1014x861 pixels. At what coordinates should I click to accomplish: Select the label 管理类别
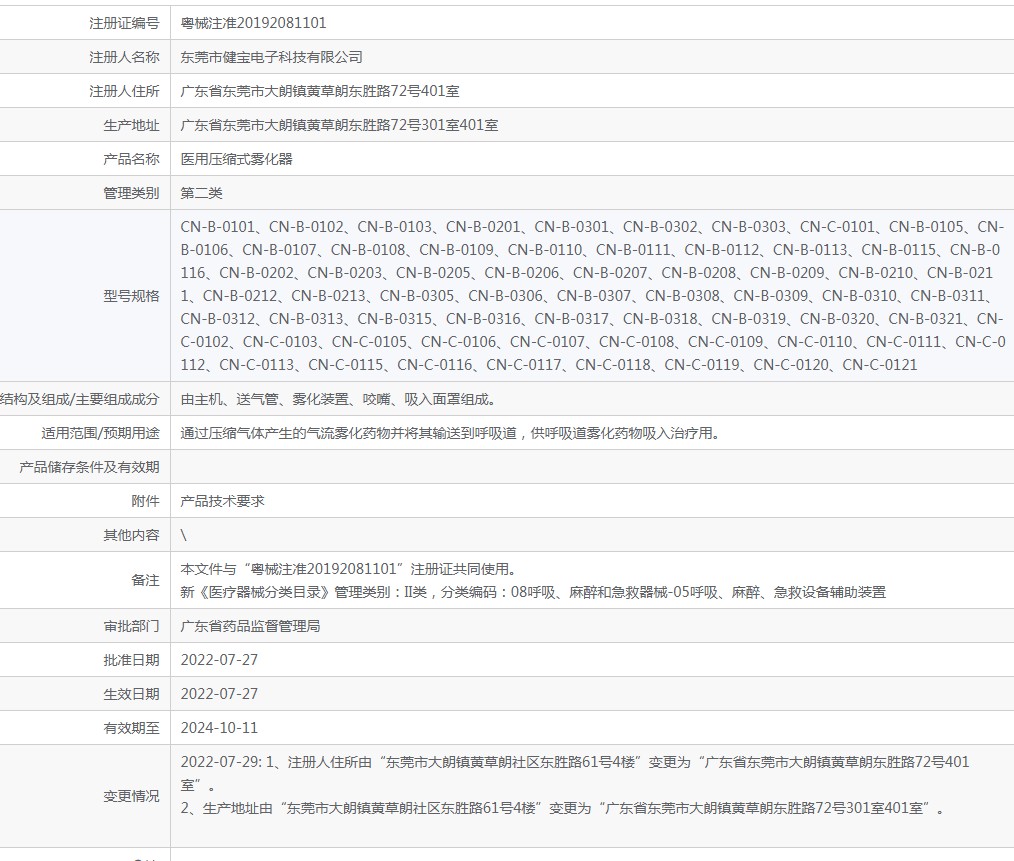click(x=131, y=193)
